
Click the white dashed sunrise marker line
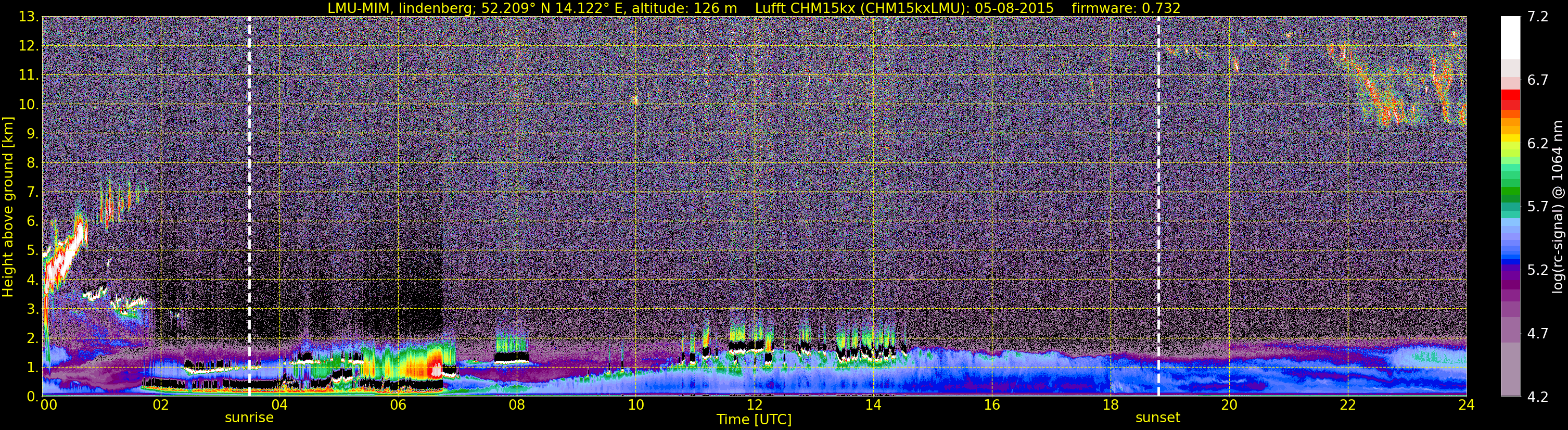250,207
